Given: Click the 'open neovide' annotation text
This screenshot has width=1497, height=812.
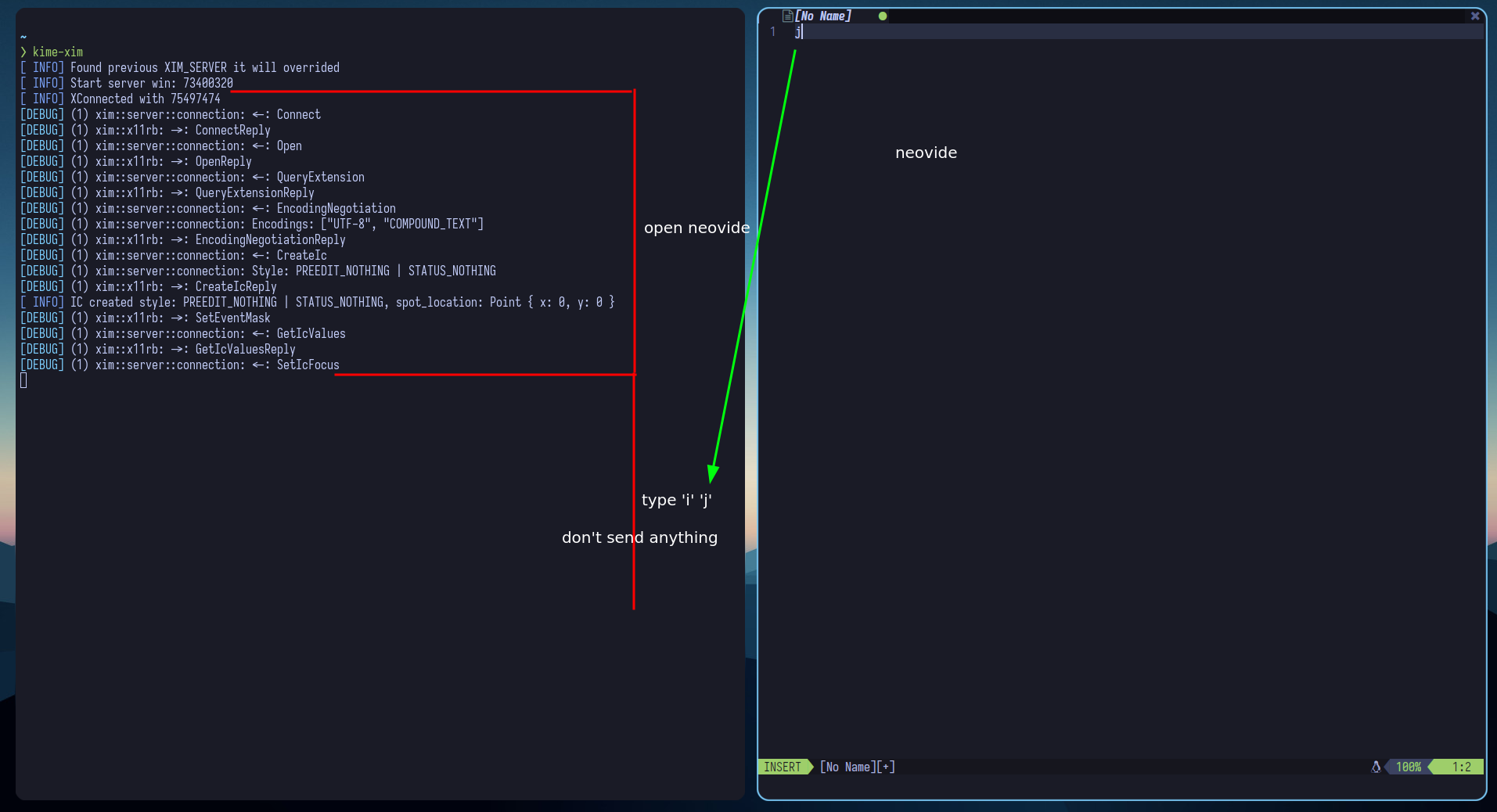Looking at the screenshot, I should click(696, 228).
